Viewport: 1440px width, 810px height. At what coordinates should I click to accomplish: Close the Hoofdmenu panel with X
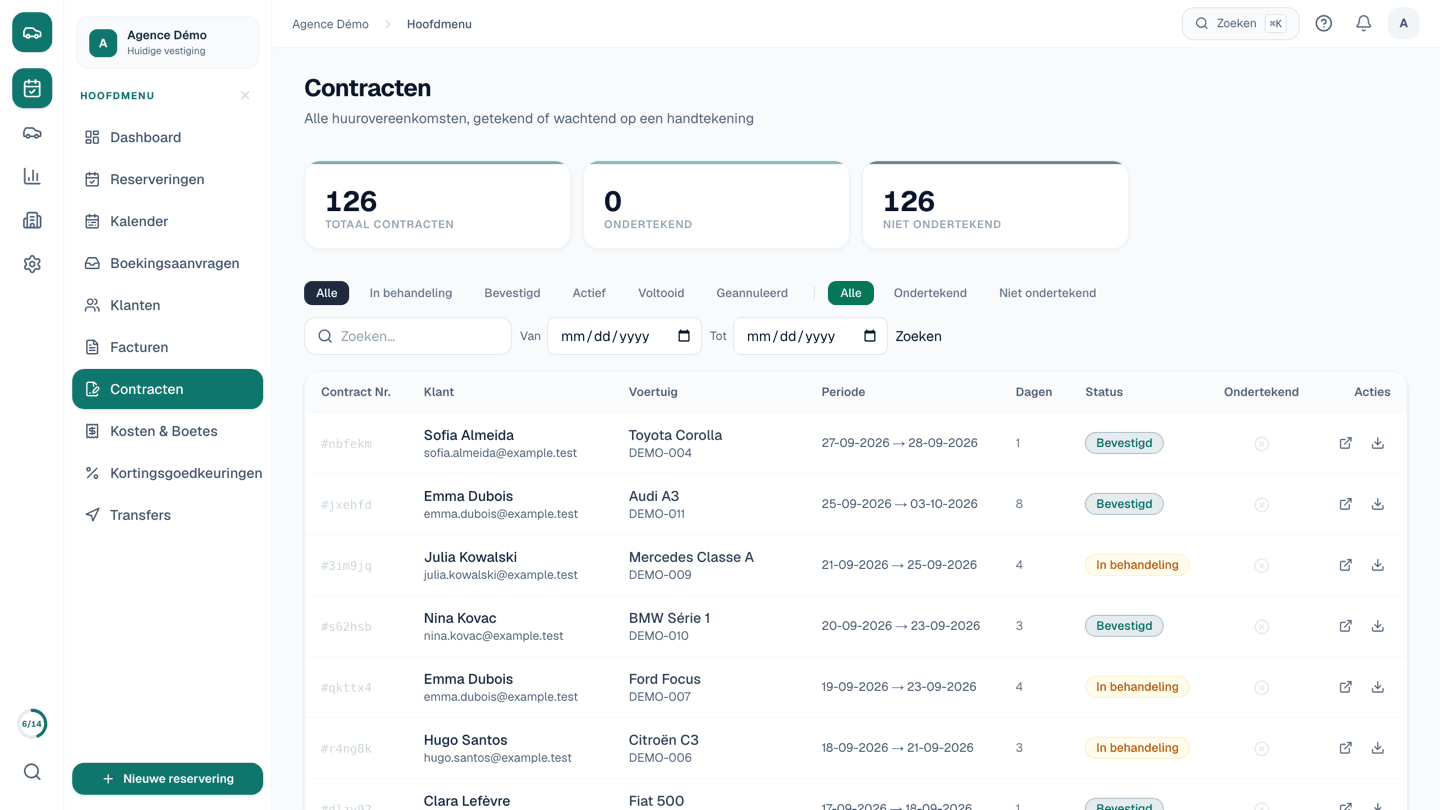pos(245,96)
